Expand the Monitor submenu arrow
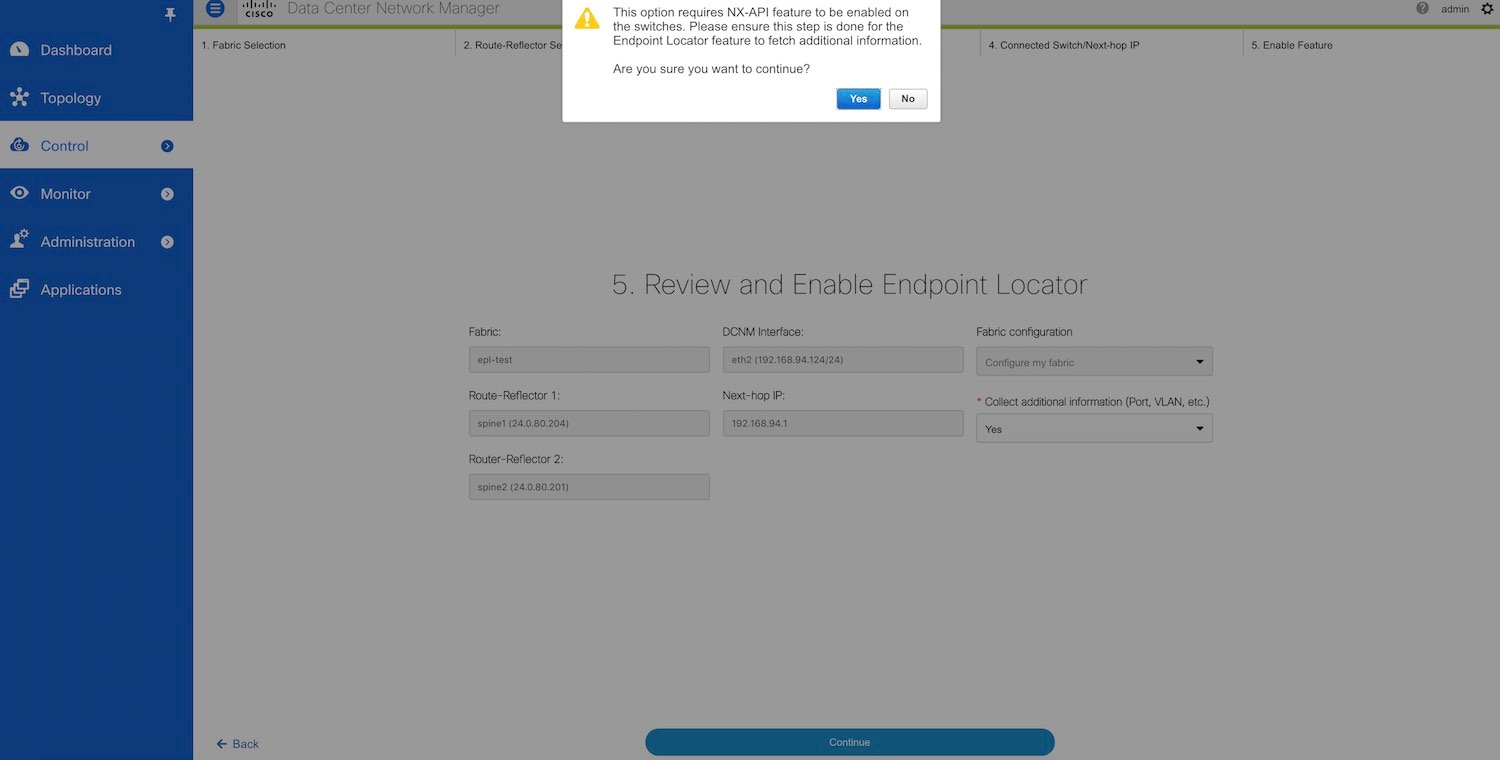Screen dimensions: 1500x760 pyautogui.click(x=167, y=194)
